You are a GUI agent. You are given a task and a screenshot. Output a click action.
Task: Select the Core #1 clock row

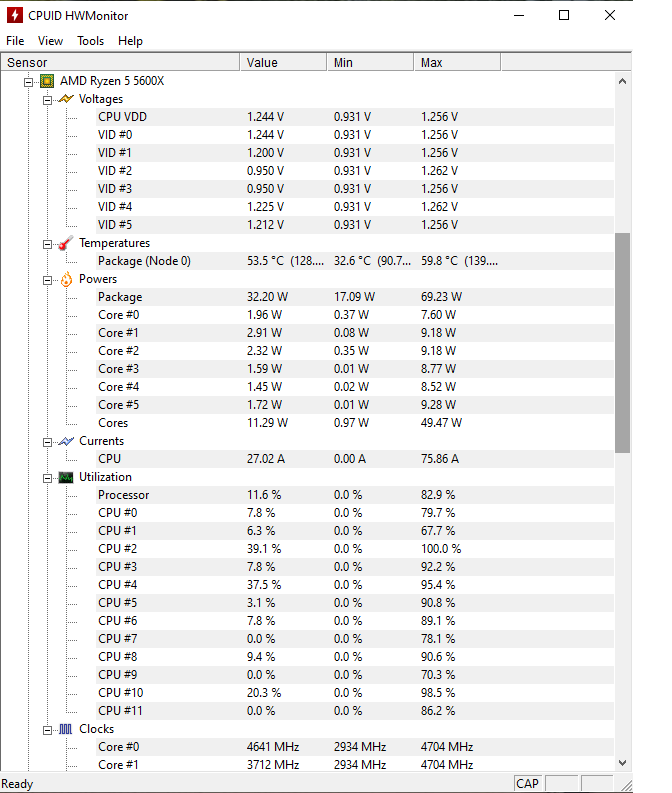355,765
